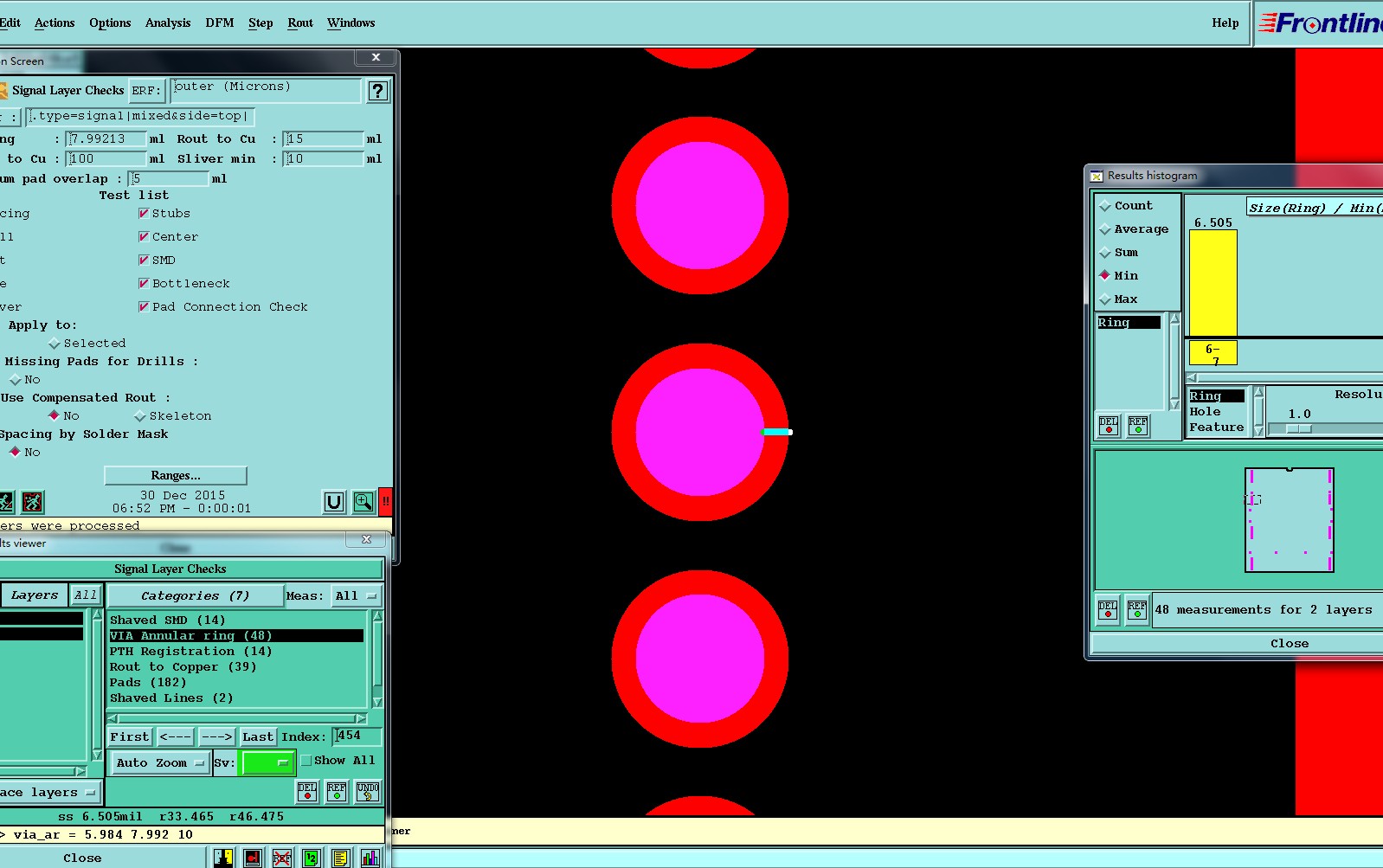Click the Results histogram title bar icon

1097,176
